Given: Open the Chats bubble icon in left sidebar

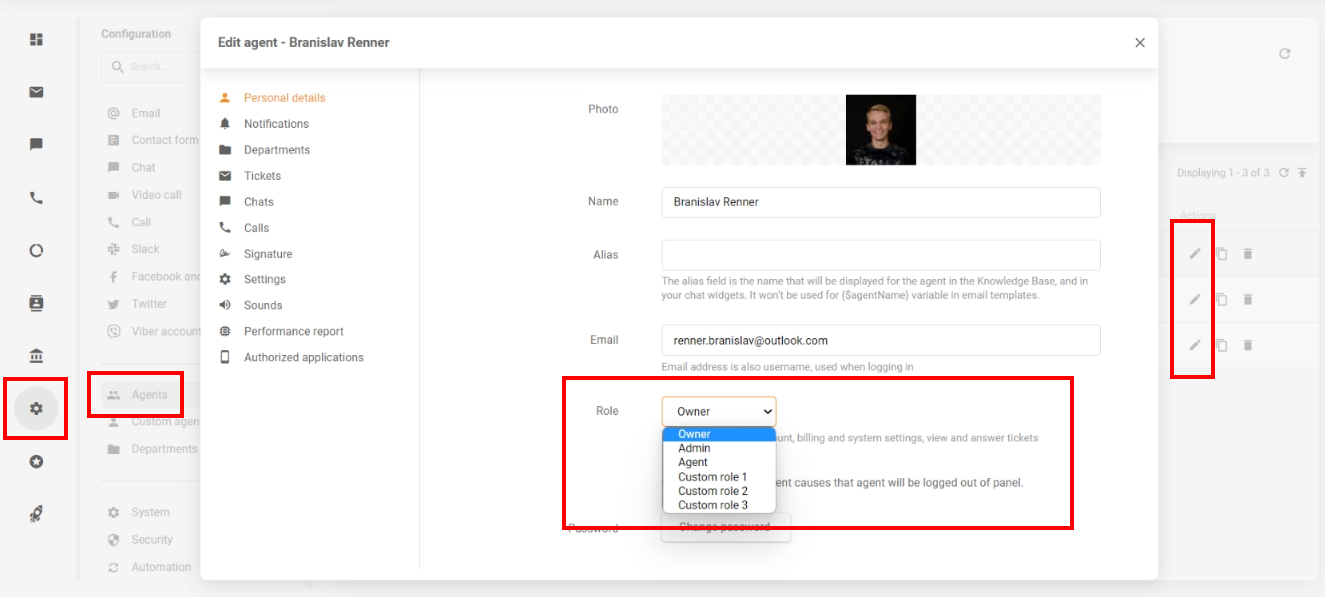Looking at the screenshot, I should [x=36, y=144].
